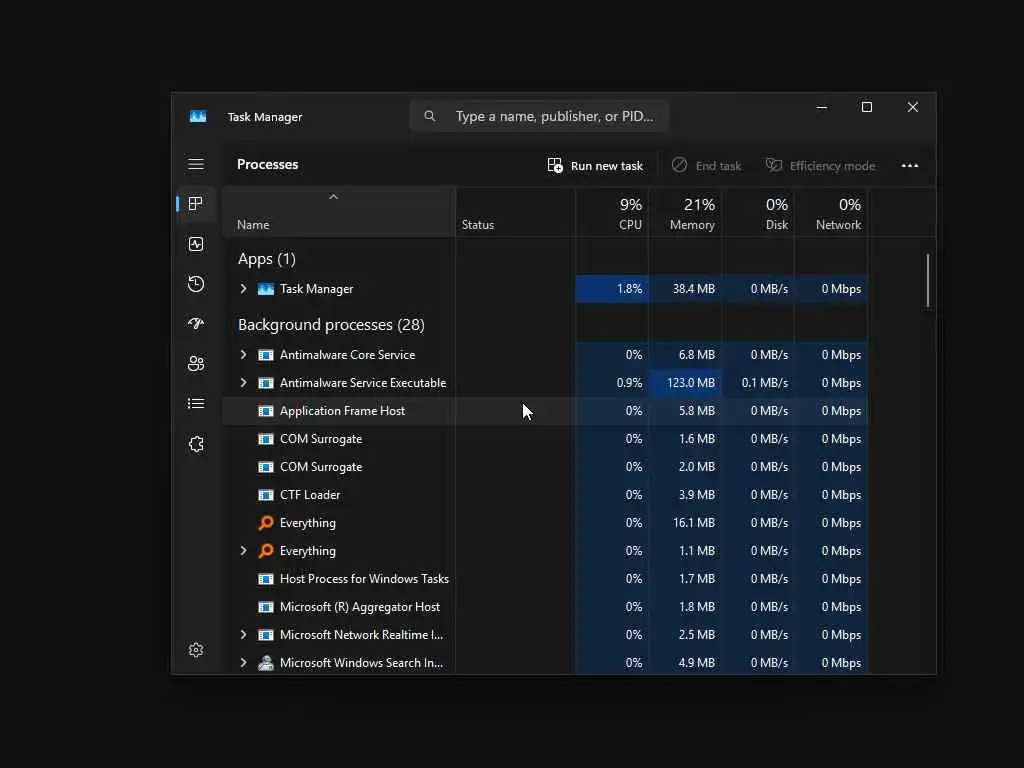Select the COM Surrogate 2.0 MB row
Image resolution: width=1024 pixels, height=768 pixels.
click(545, 467)
